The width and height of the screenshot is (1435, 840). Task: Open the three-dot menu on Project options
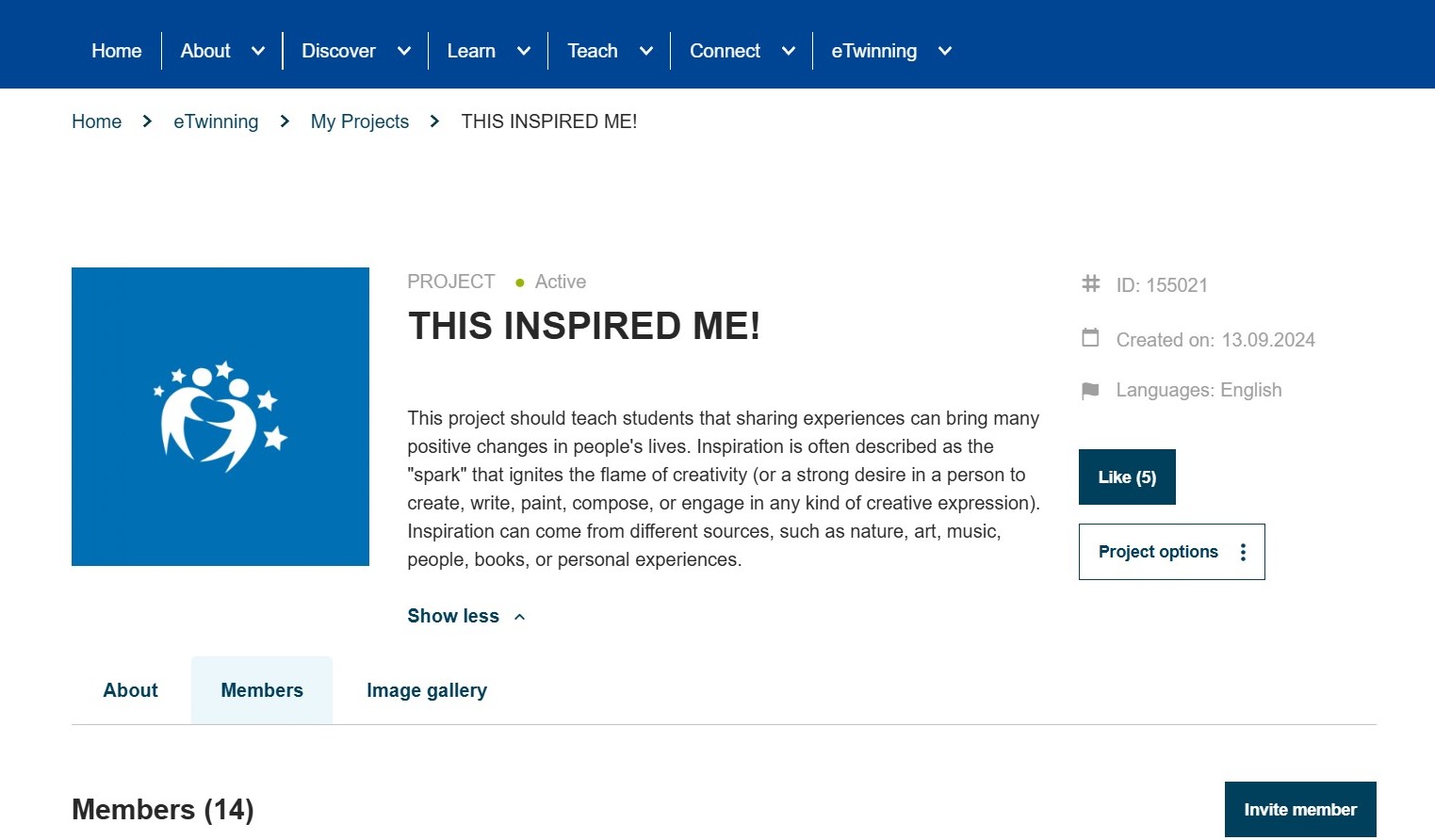[1243, 552]
